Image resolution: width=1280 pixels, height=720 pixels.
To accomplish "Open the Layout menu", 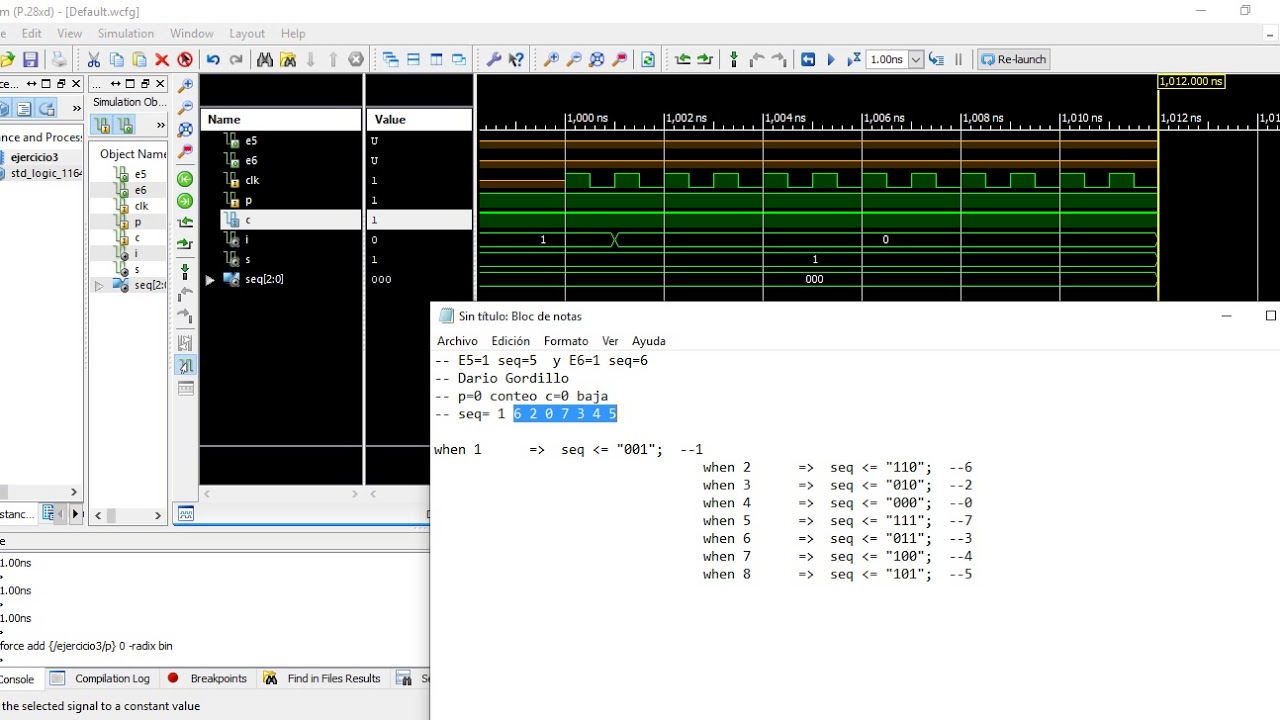I will 247,33.
